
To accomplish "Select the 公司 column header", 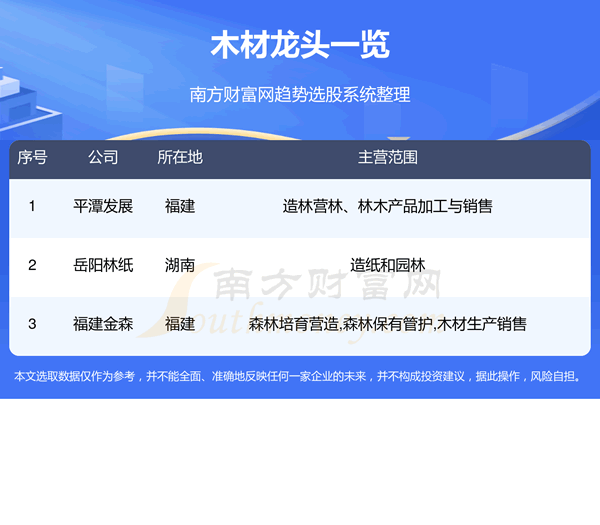I will pyautogui.click(x=103, y=158).
